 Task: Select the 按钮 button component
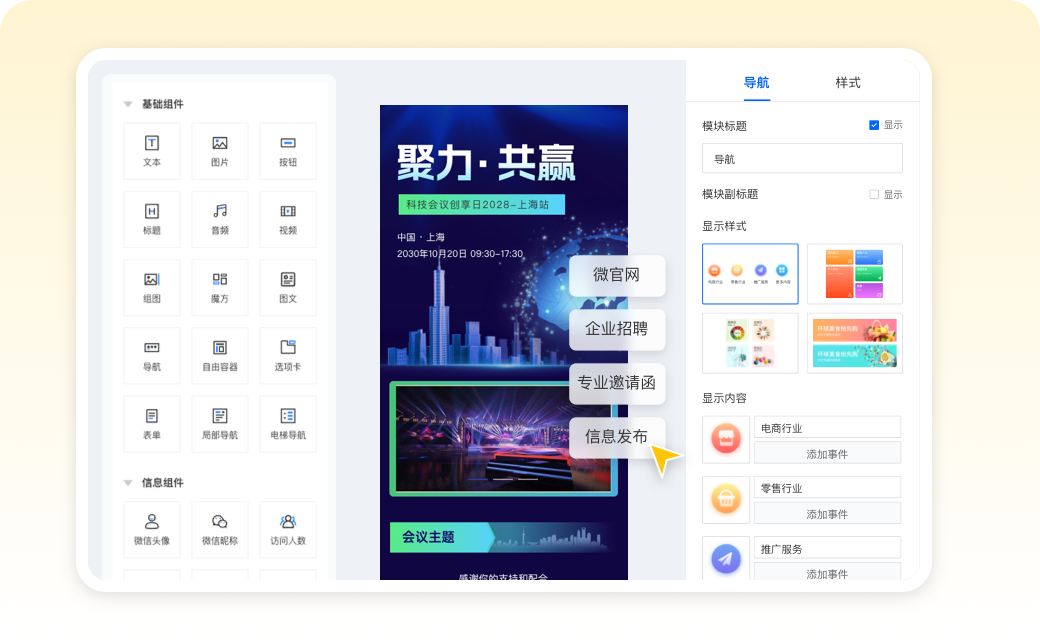(x=288, y=151)
